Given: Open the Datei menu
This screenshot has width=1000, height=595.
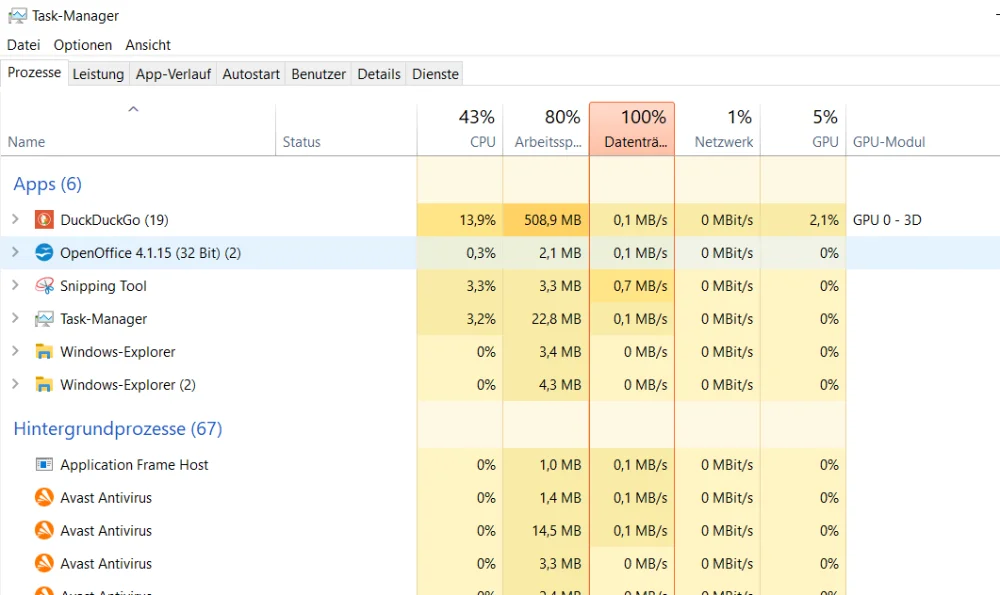Looking at the screenshot, I should (x=23, y=45).
